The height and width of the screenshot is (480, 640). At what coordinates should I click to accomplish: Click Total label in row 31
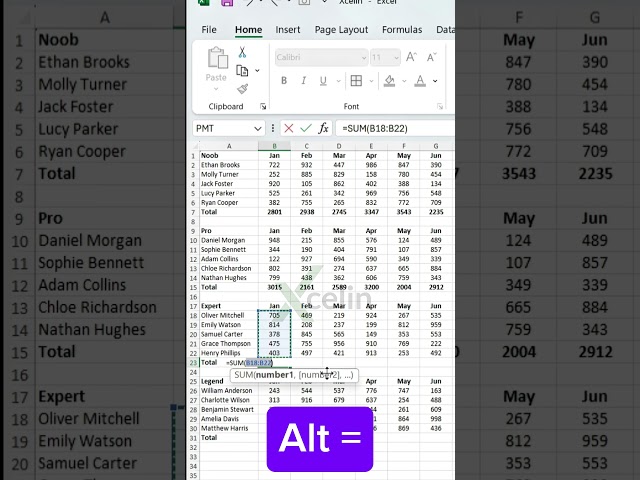(229, 438)
